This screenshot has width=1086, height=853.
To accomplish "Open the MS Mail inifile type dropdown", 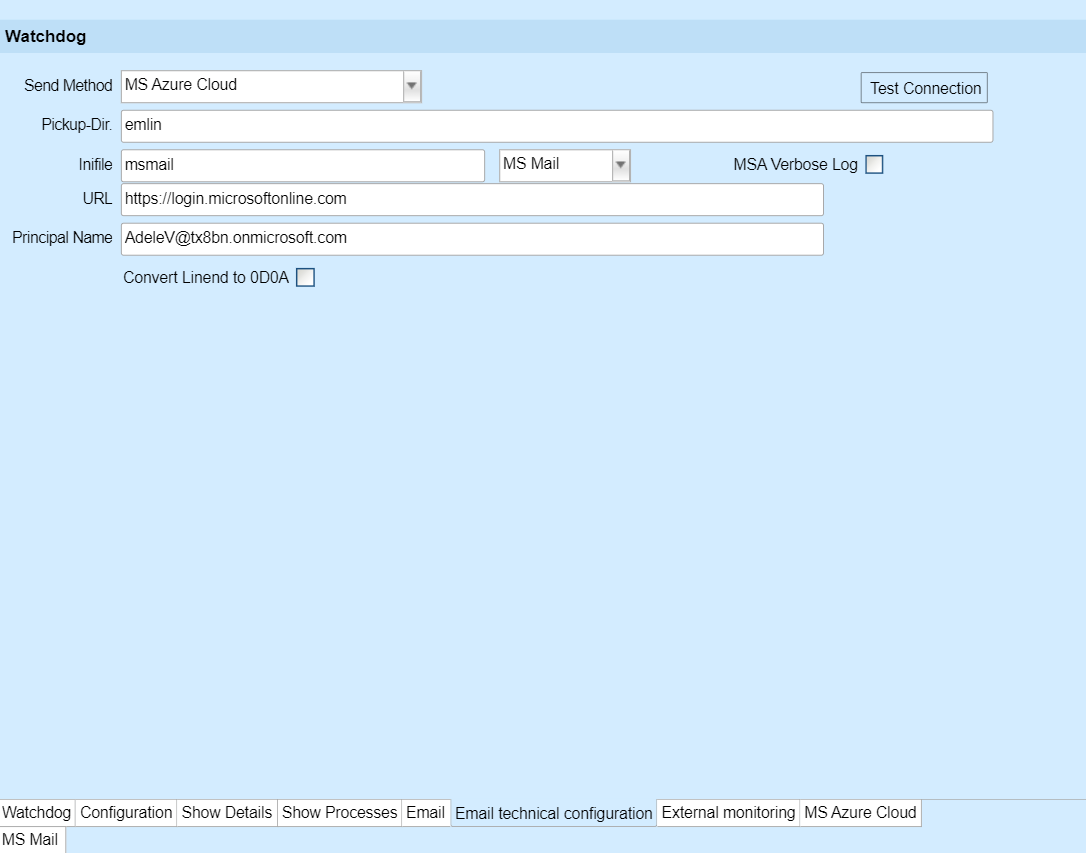I will pyautogui.click(x=564, y=165).
